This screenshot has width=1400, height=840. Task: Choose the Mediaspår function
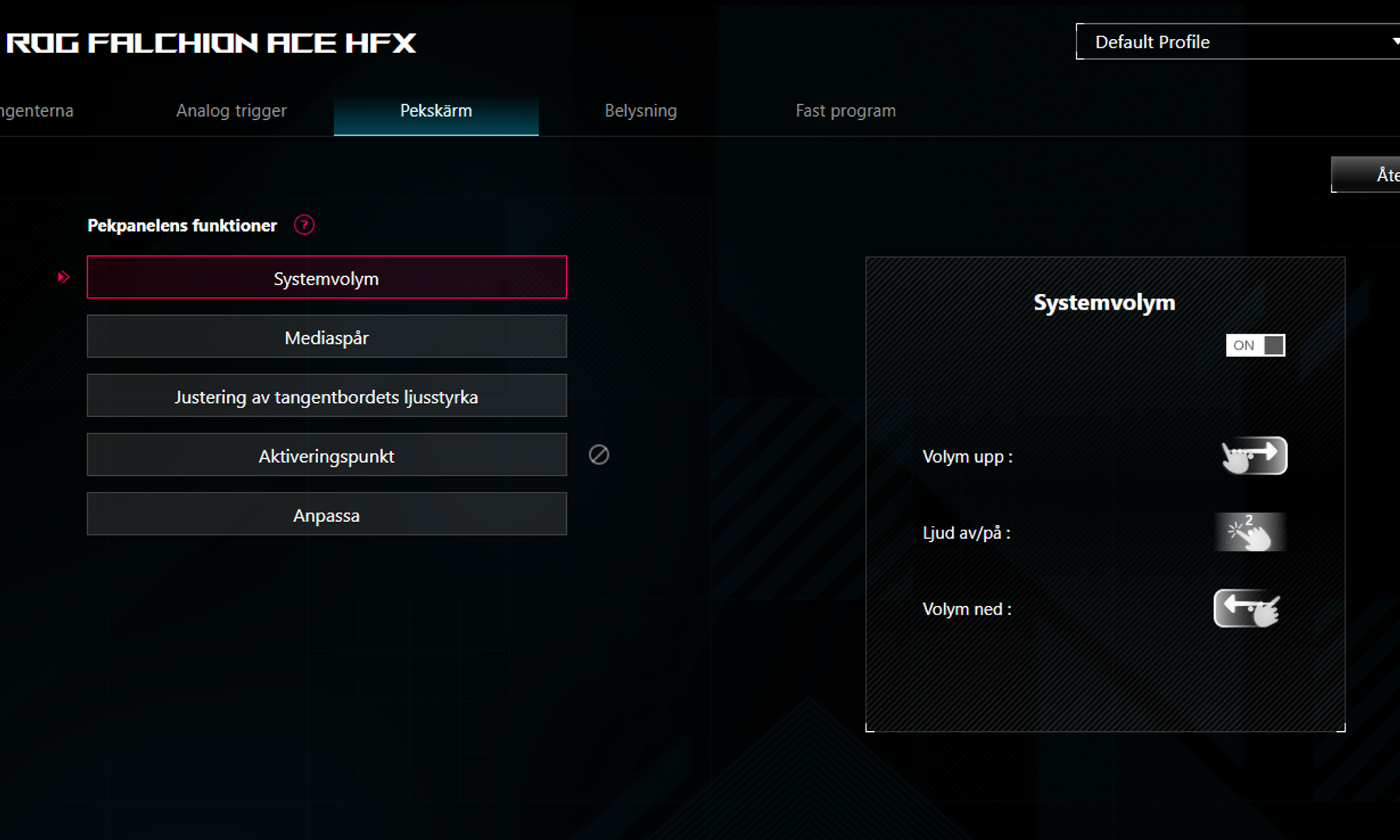pos(327,337)
